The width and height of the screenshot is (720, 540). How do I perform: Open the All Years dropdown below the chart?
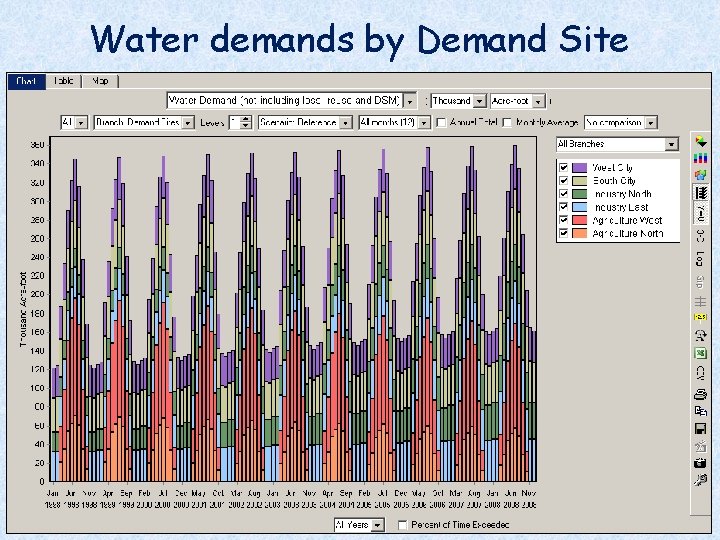pyautogui.click(x=359, y=524)
